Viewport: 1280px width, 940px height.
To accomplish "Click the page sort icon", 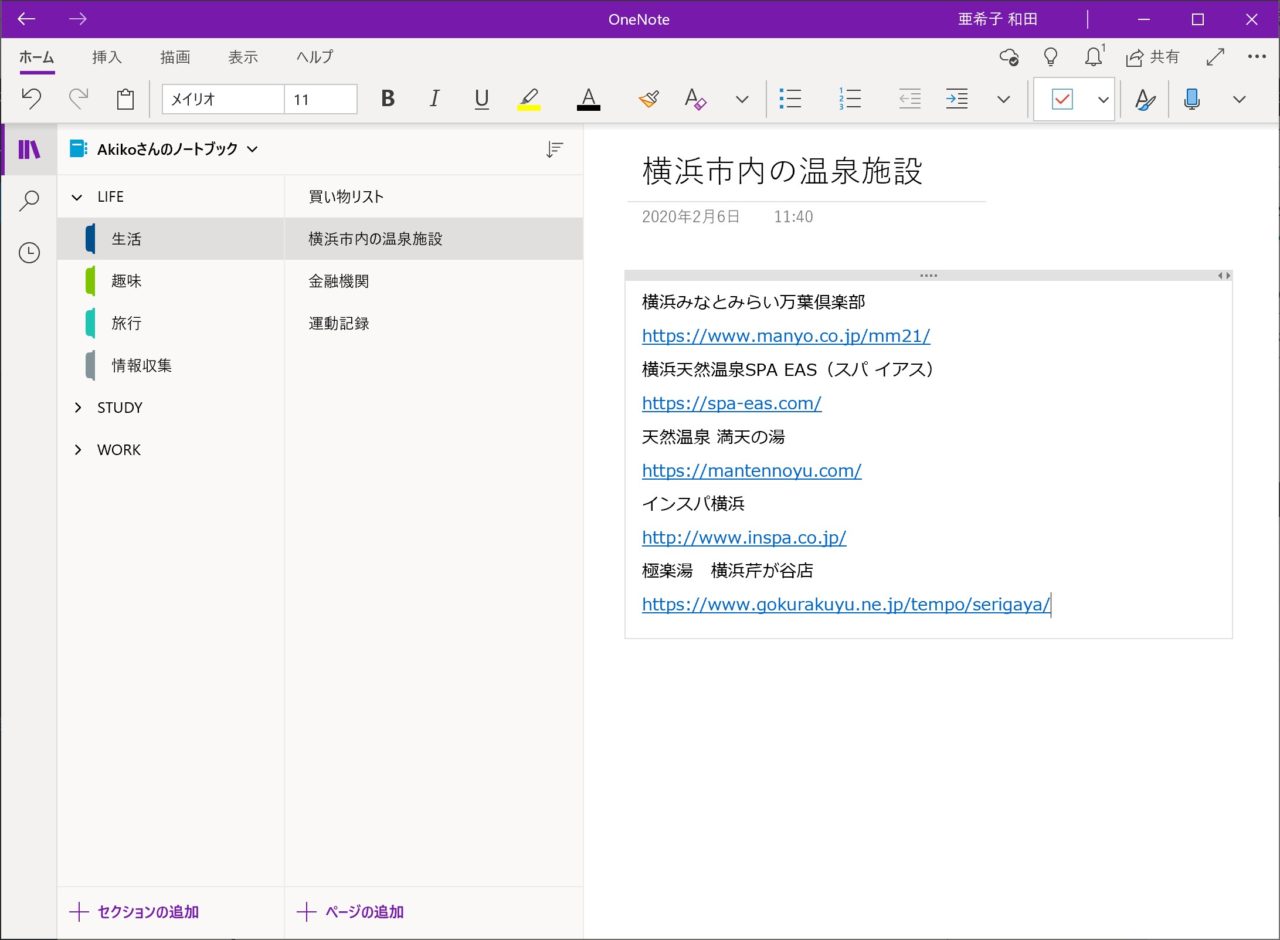I will pos(554,149).
